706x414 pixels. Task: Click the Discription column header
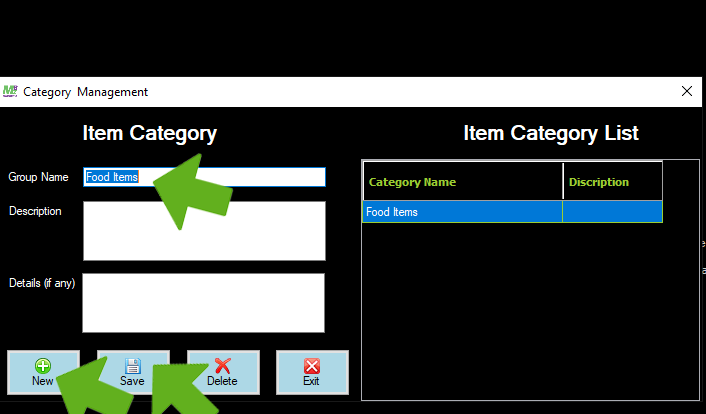point(612,182)
